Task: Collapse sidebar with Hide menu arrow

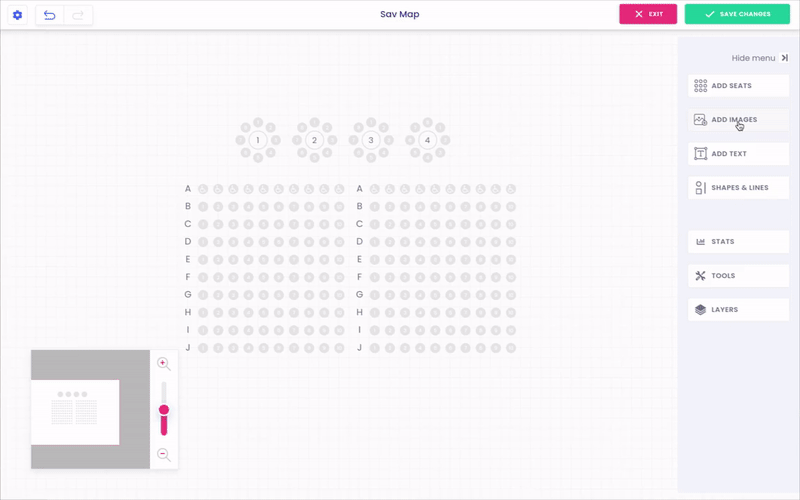Action: click(x=785, y=58)
